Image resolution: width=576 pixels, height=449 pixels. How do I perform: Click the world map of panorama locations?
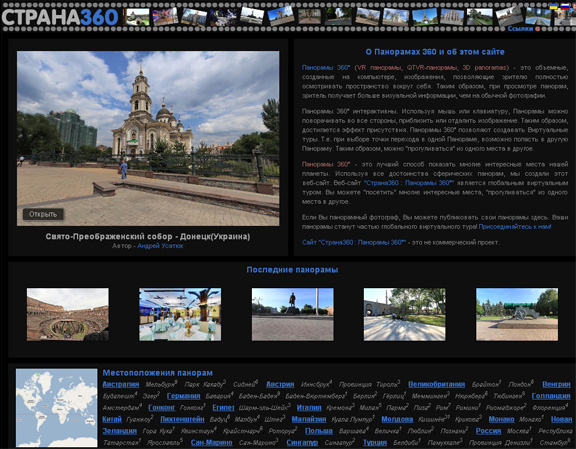pyautogui.click(x=57, y=407)
